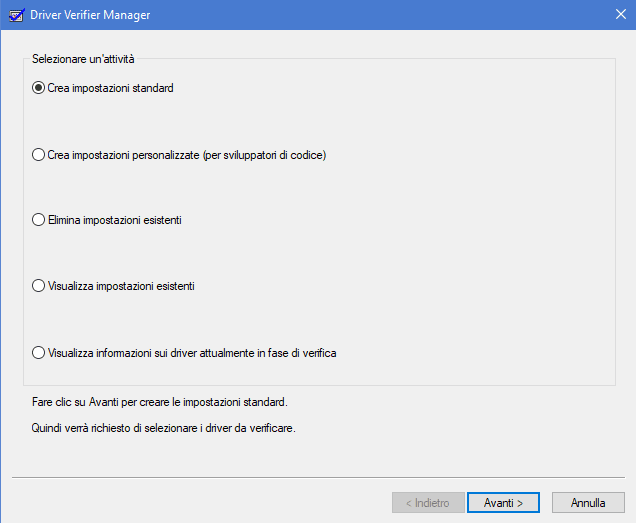Image resolution: width=636 pixels, height=523 pixels.
Task: Cancel the wizard with Annulla
Action: click(589, 502)
